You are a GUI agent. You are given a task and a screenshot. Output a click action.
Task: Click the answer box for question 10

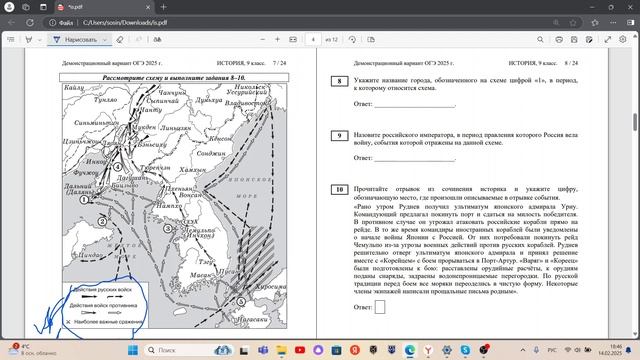click(380, 307)
